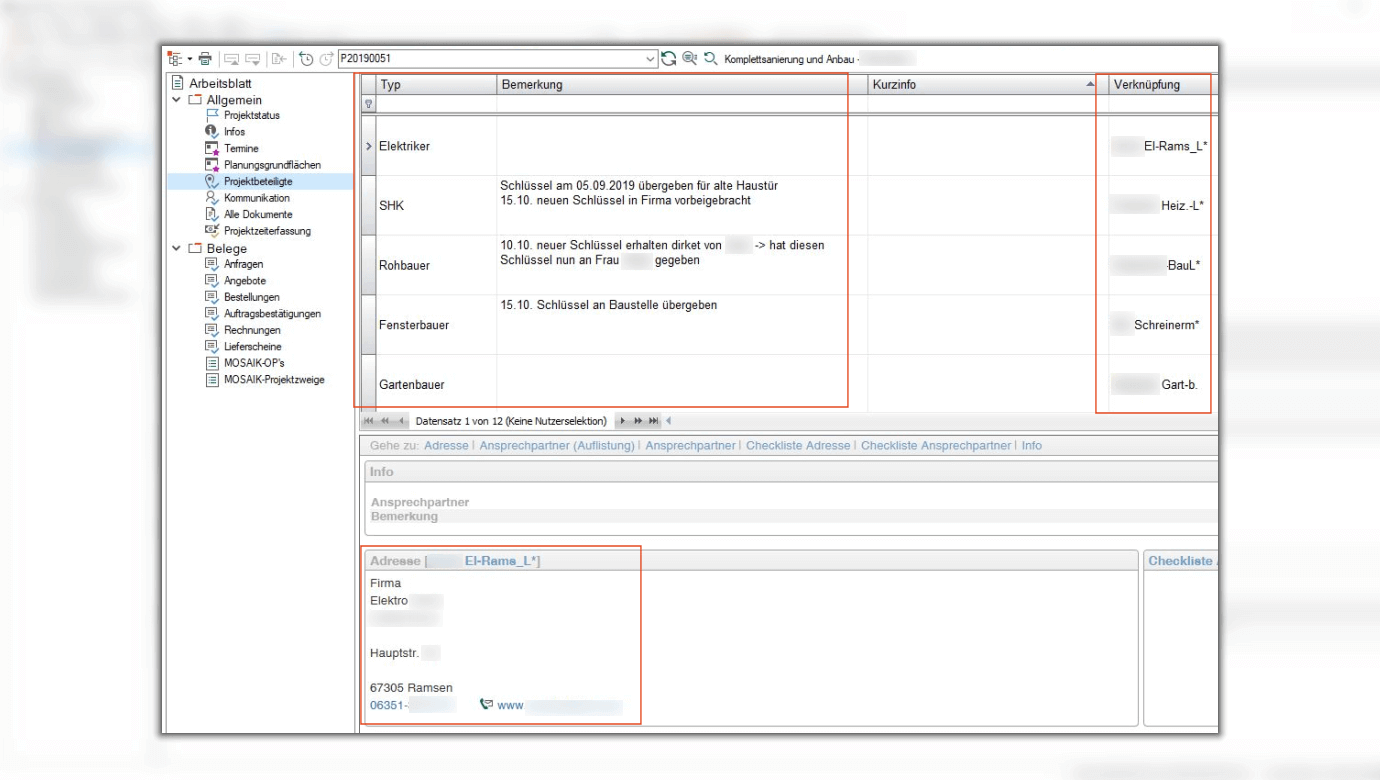Go to next record with navigator arrow
1380x780 pixels.
(622, 421)
